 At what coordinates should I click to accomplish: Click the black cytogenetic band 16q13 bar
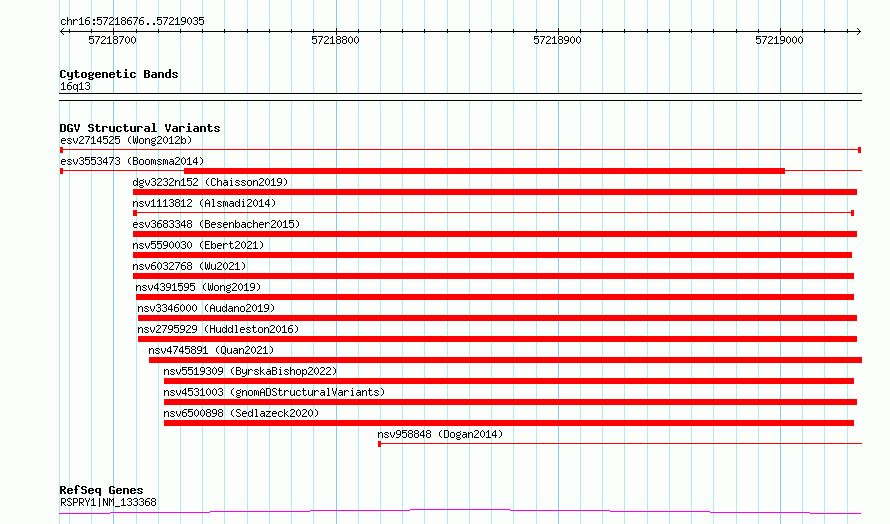(x=460, y=97)
